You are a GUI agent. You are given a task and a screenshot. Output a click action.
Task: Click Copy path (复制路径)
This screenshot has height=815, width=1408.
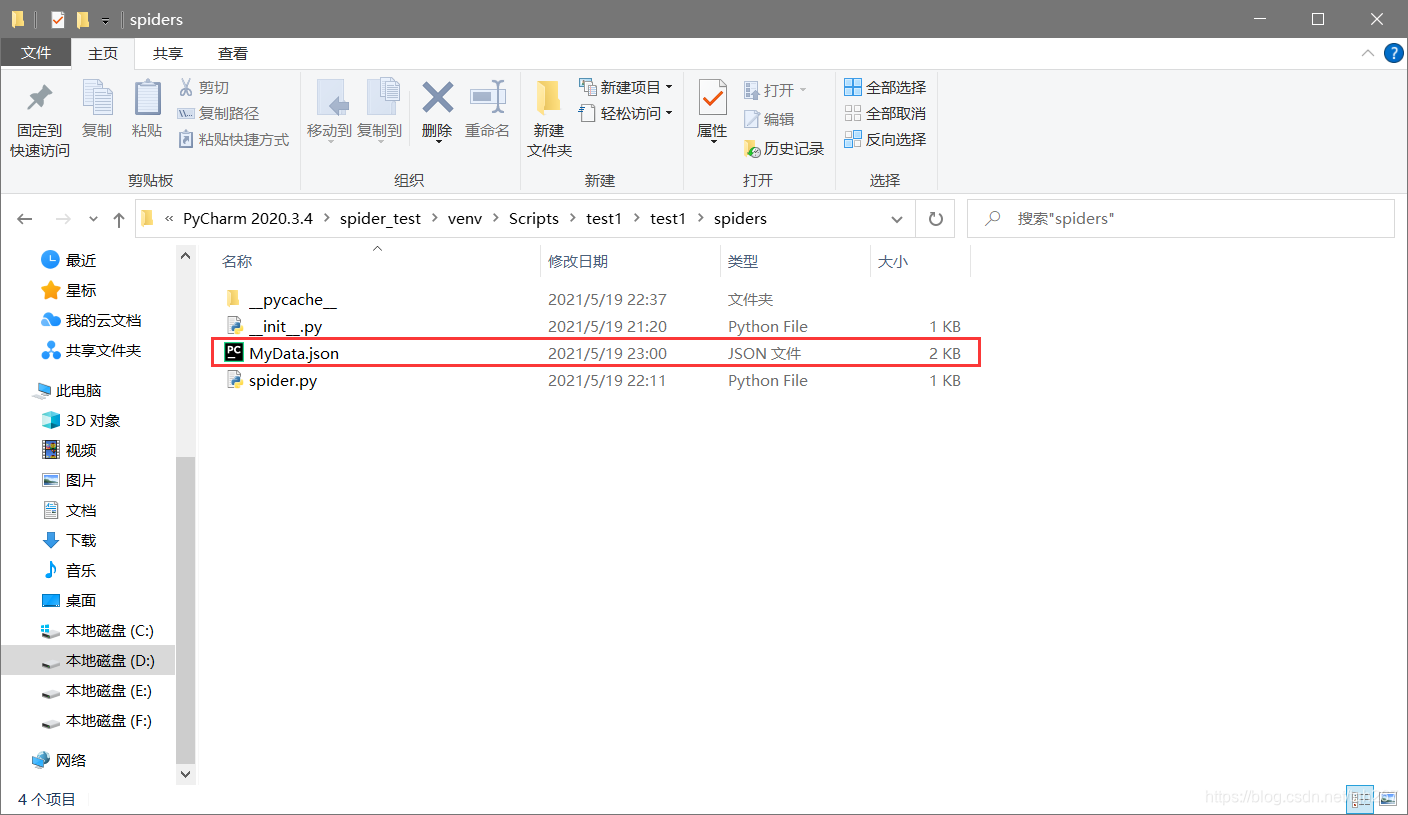point(218,114)
